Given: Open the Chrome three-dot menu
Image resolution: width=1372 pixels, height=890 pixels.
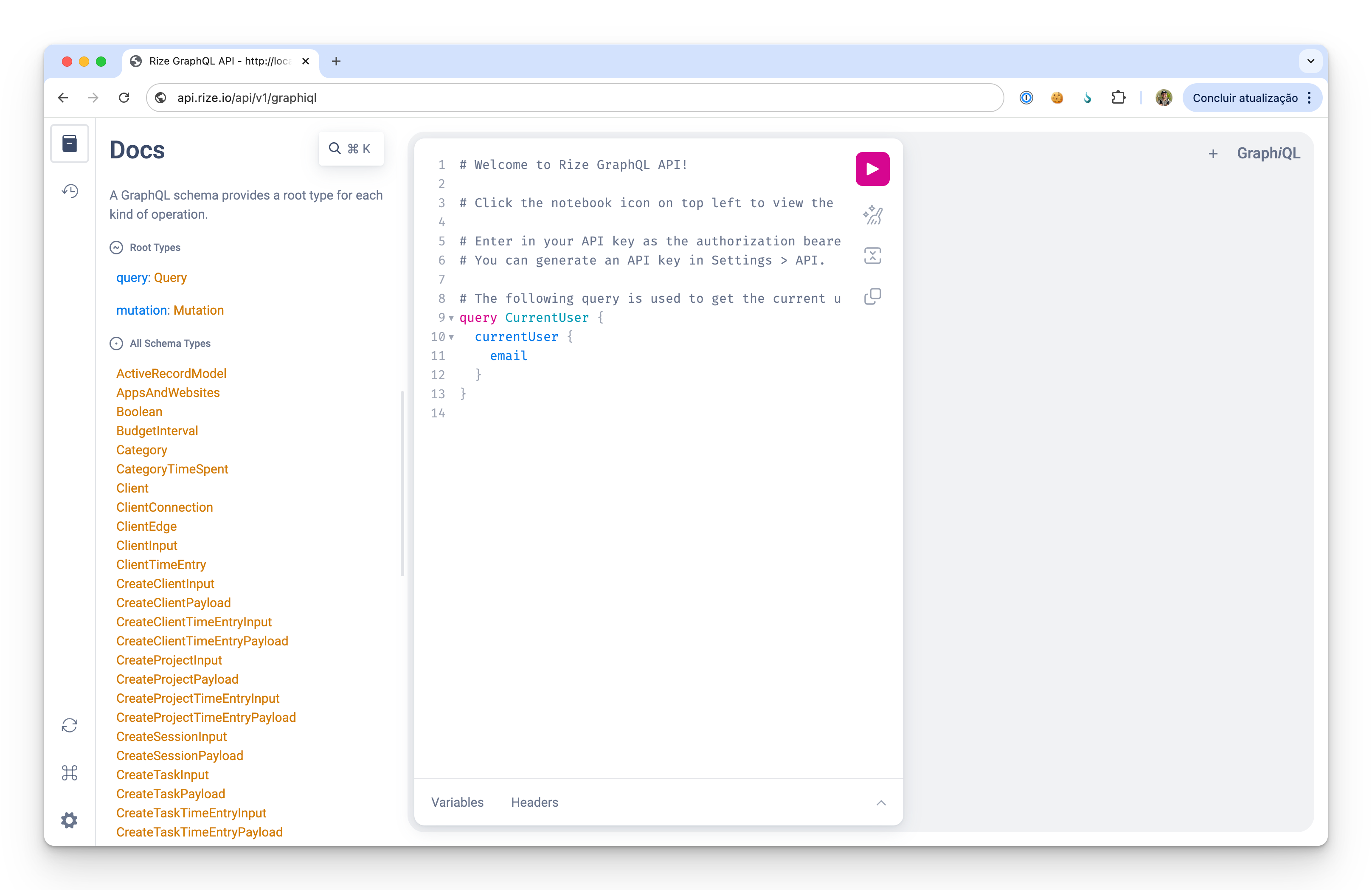Looking at the screenshot, I should coord(1309,98).
